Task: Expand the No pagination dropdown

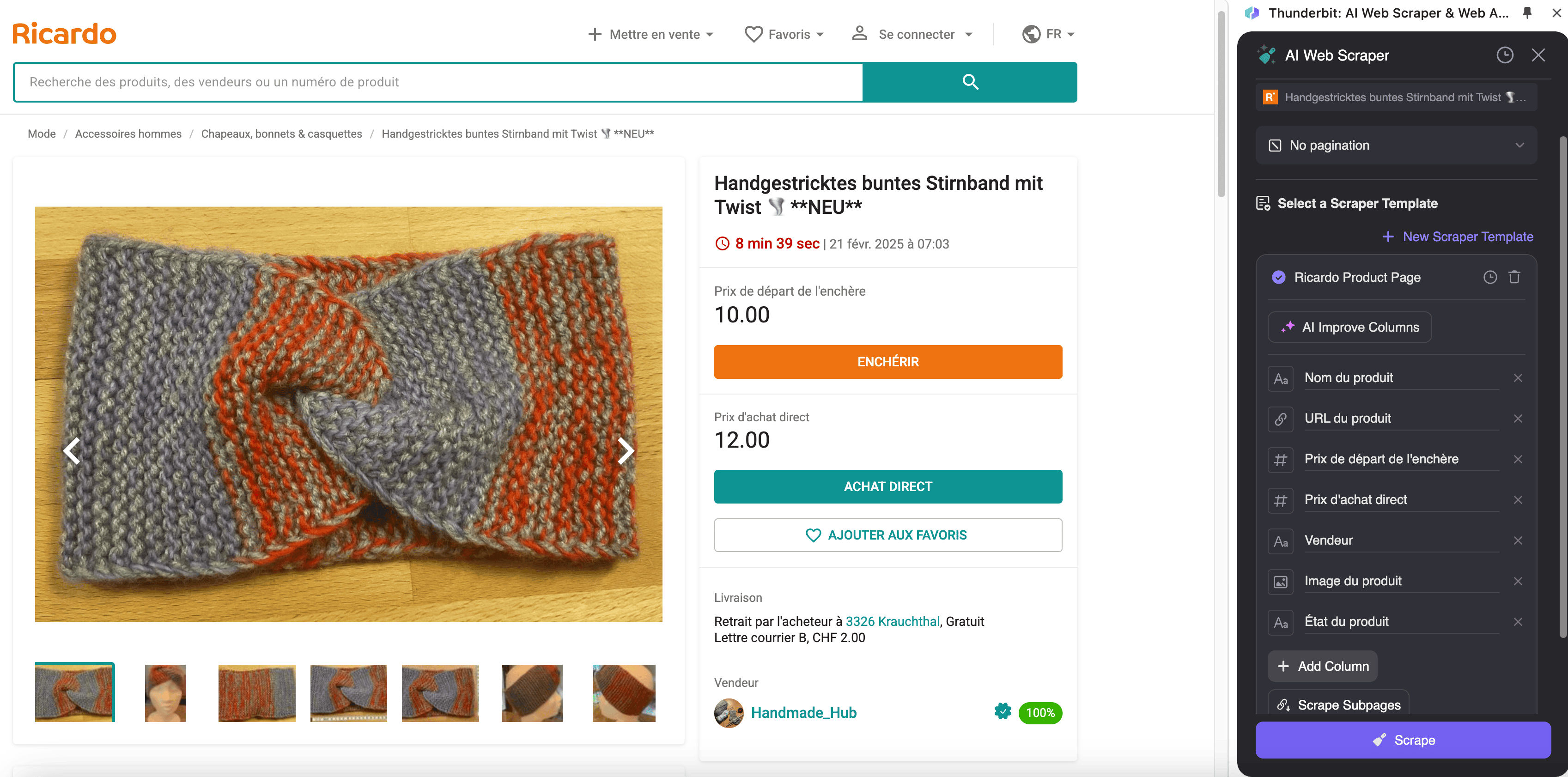Action: [x=1396, y=146]
